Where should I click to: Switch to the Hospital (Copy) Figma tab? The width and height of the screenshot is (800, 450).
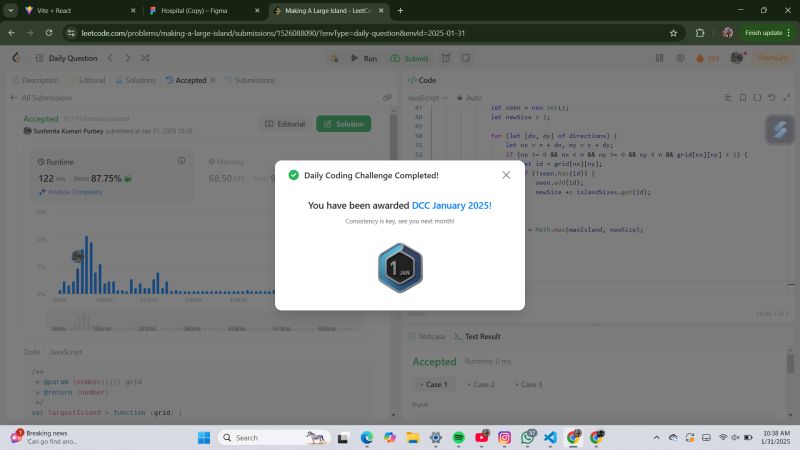[x=204, y=10]
